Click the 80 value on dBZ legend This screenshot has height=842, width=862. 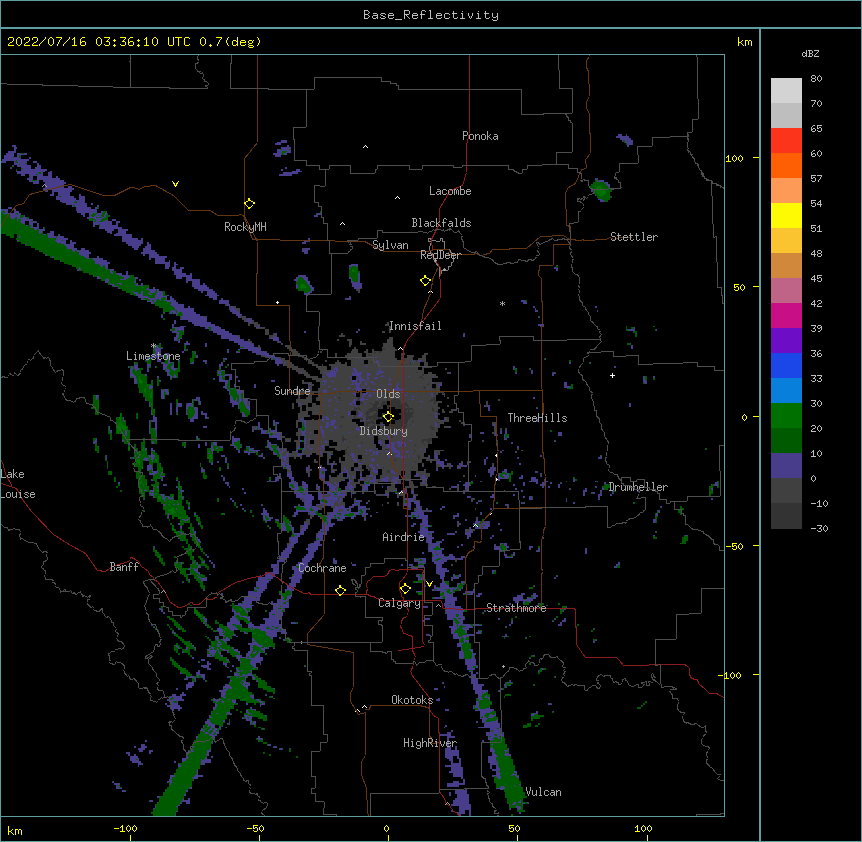coord(816,79)
